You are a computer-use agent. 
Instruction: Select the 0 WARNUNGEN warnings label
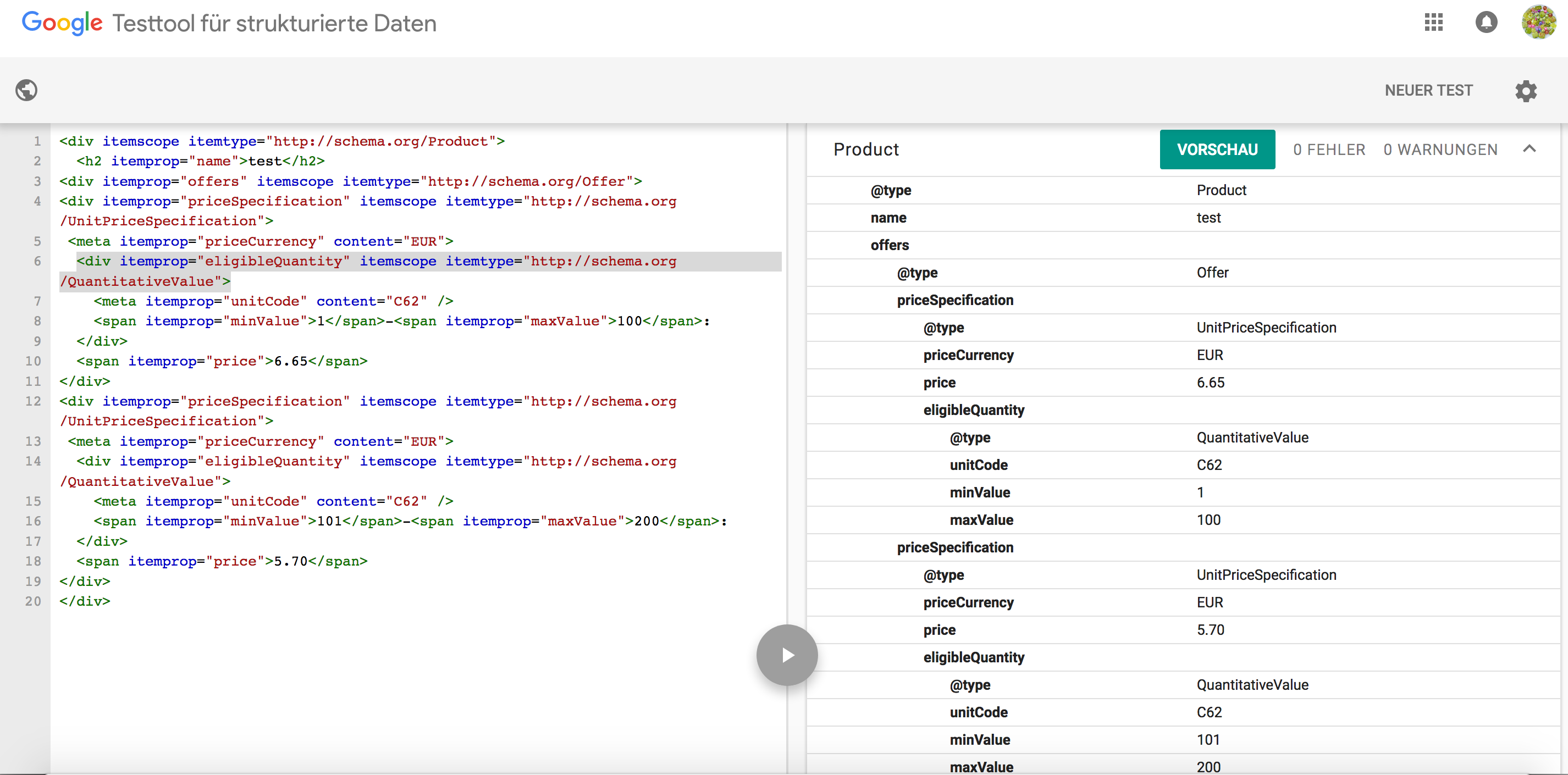point(1440,150)
